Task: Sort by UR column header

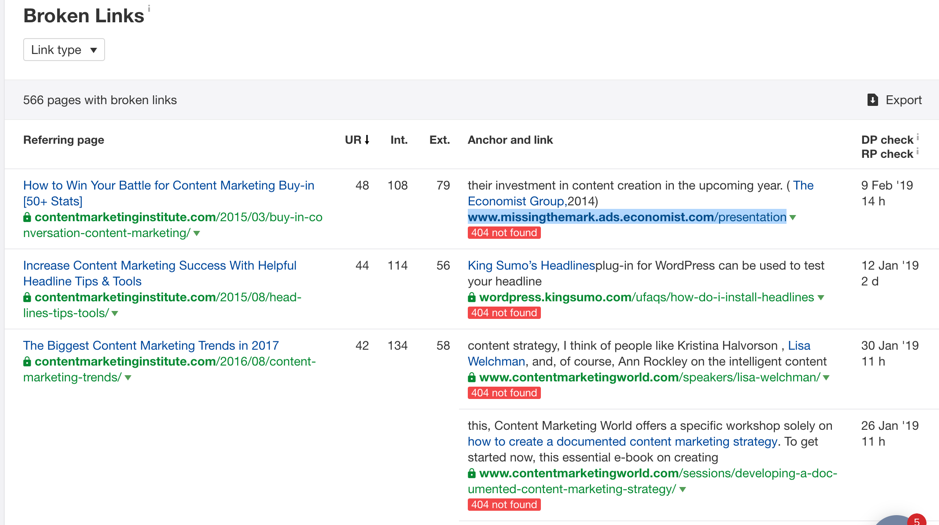Action: coord(357,140)
